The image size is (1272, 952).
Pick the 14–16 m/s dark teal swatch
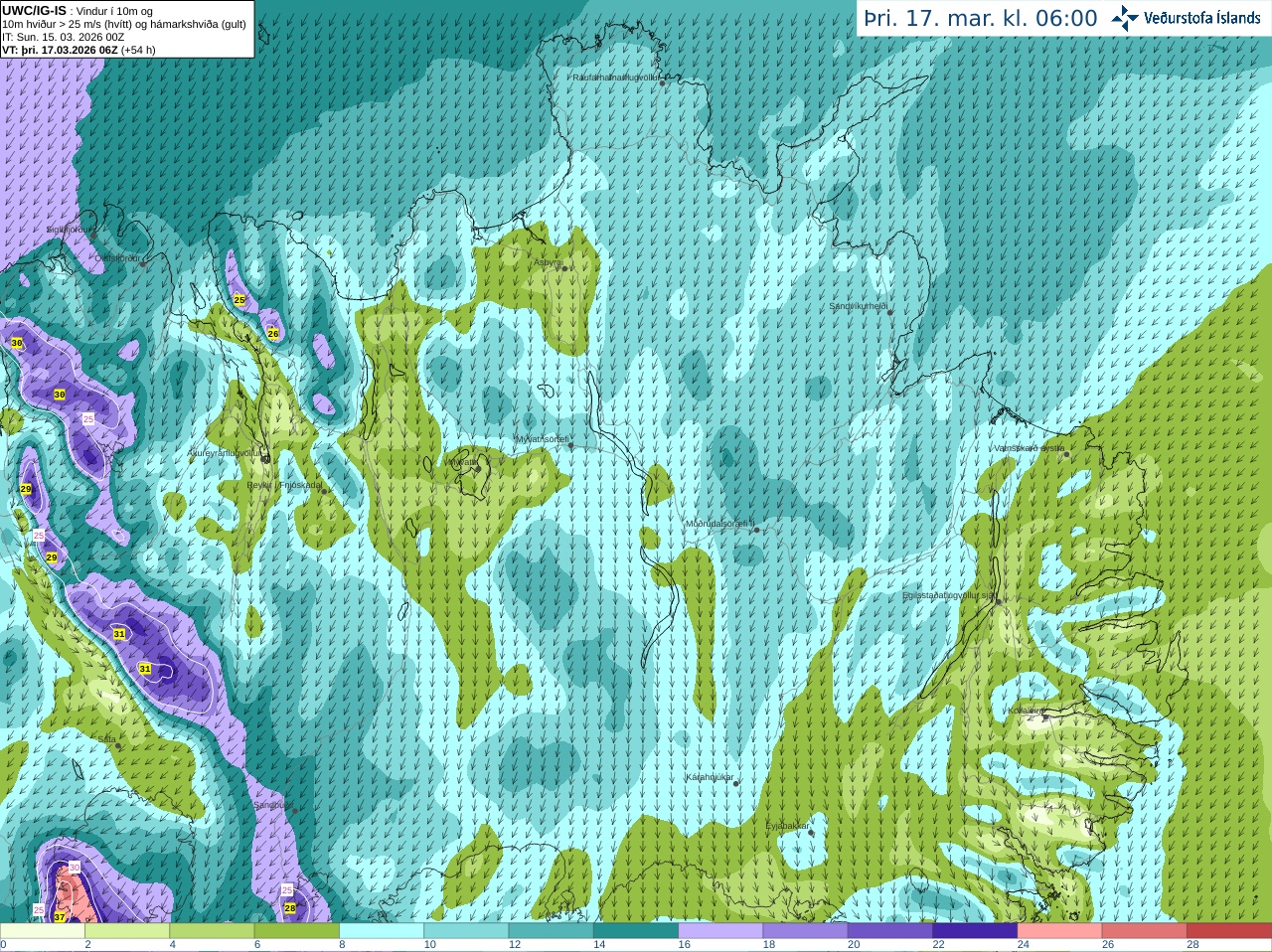pos(636,931)
